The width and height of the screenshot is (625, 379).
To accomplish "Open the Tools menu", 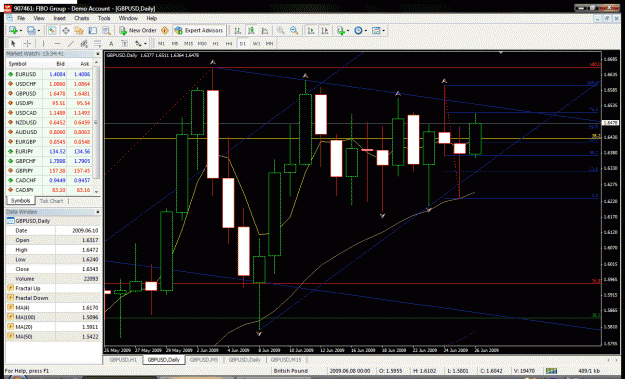I will (104, 18).
